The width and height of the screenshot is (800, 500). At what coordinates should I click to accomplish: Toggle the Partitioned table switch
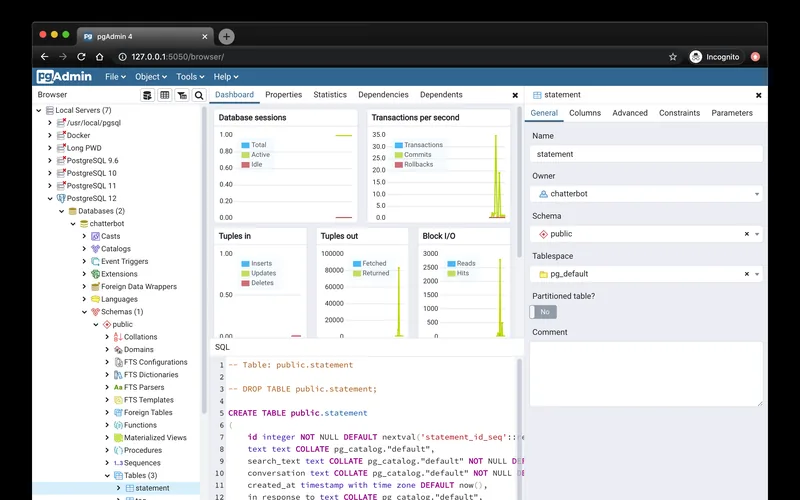(543, 312)
